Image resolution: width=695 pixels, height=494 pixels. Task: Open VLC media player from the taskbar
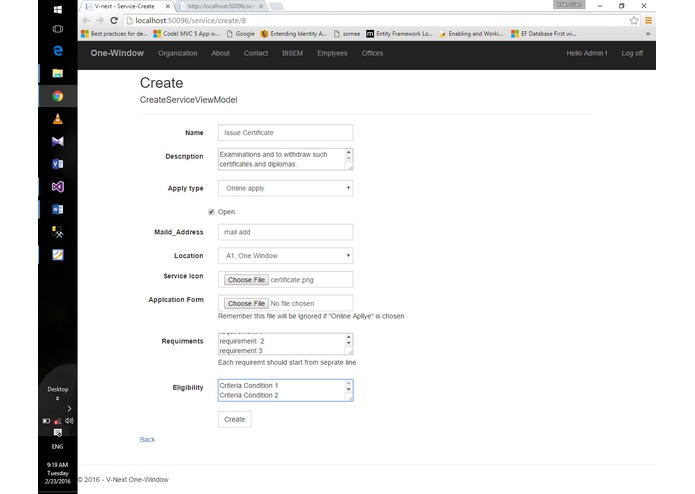(58, 118)
